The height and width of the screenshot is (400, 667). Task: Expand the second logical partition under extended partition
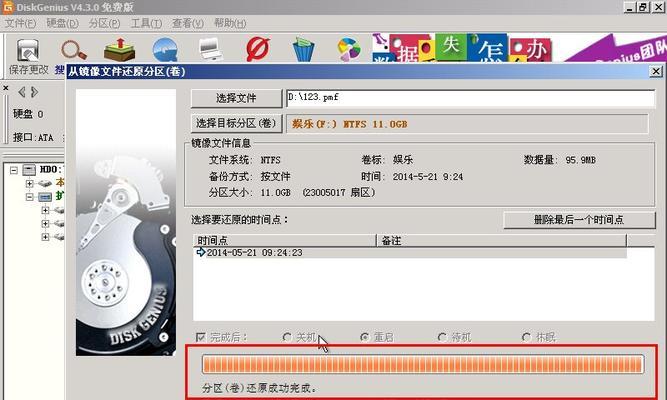point(45,223)
